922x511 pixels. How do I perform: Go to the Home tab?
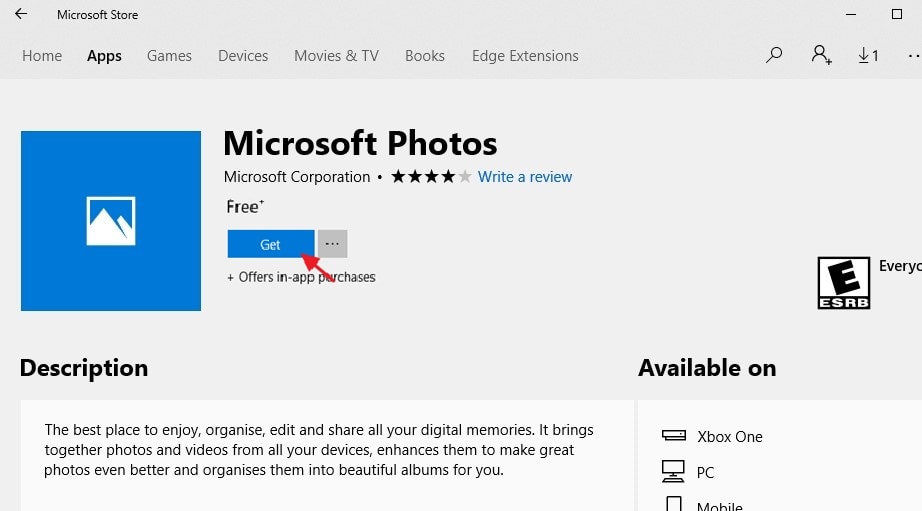tap(42, 56)
